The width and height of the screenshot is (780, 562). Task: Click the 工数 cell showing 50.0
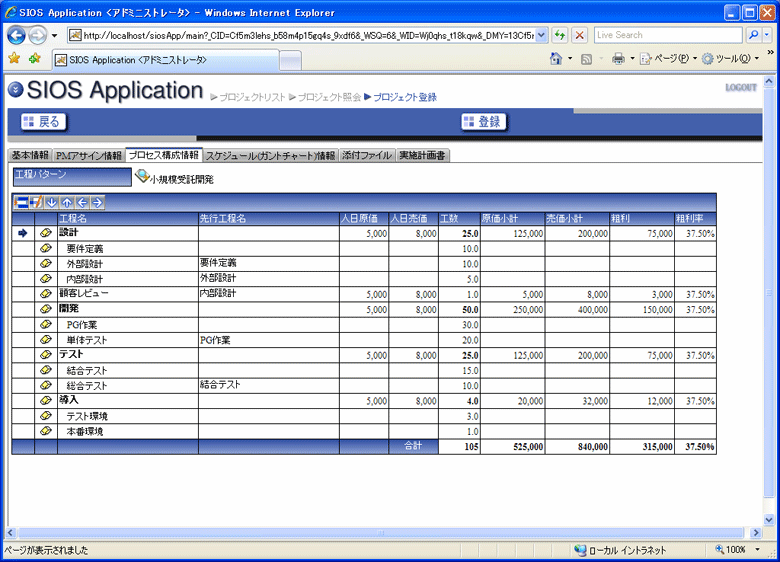coord(459,309)
